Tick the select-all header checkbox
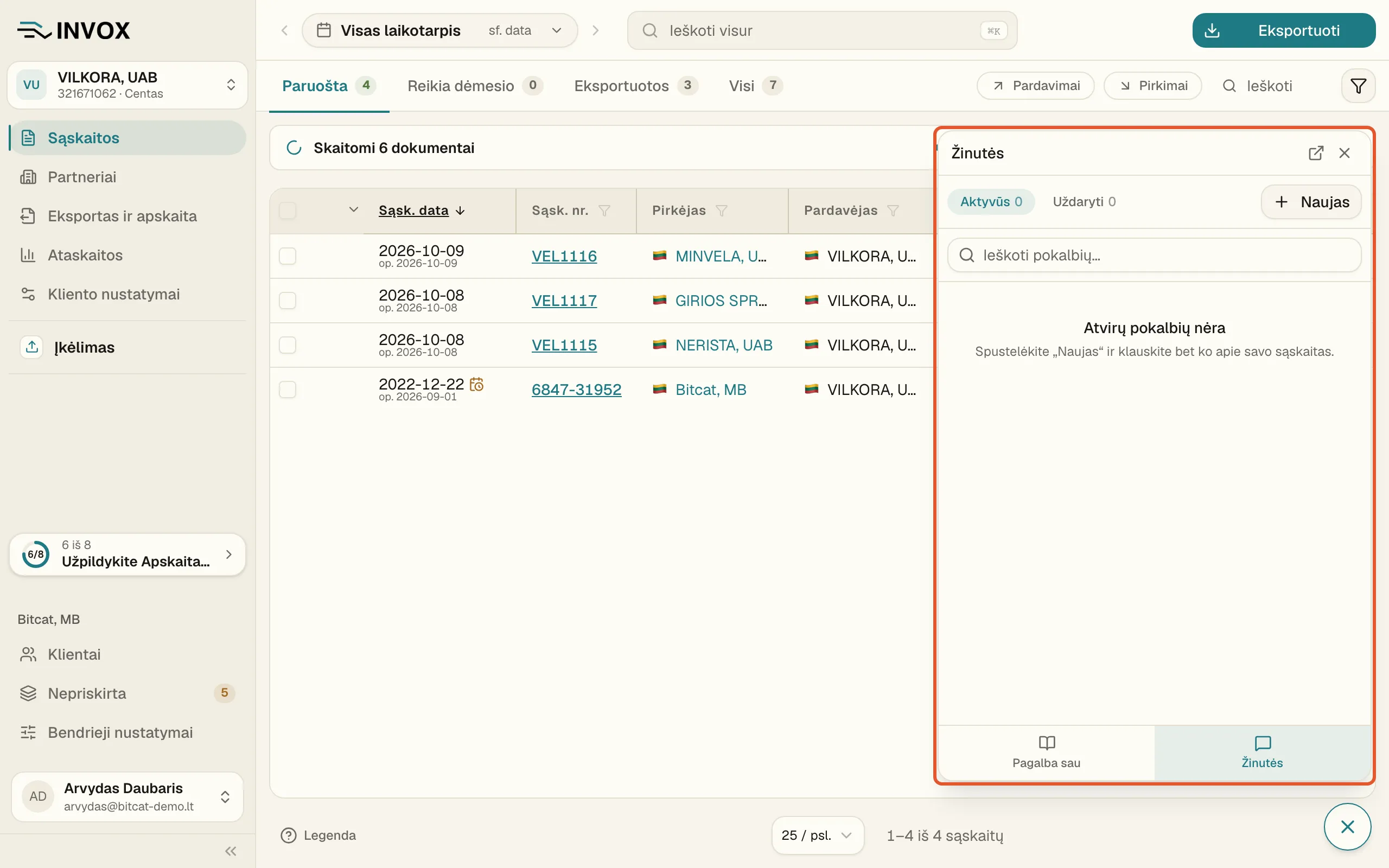The width and height of the screenshot is (1389, 868). tap(288, 210)
